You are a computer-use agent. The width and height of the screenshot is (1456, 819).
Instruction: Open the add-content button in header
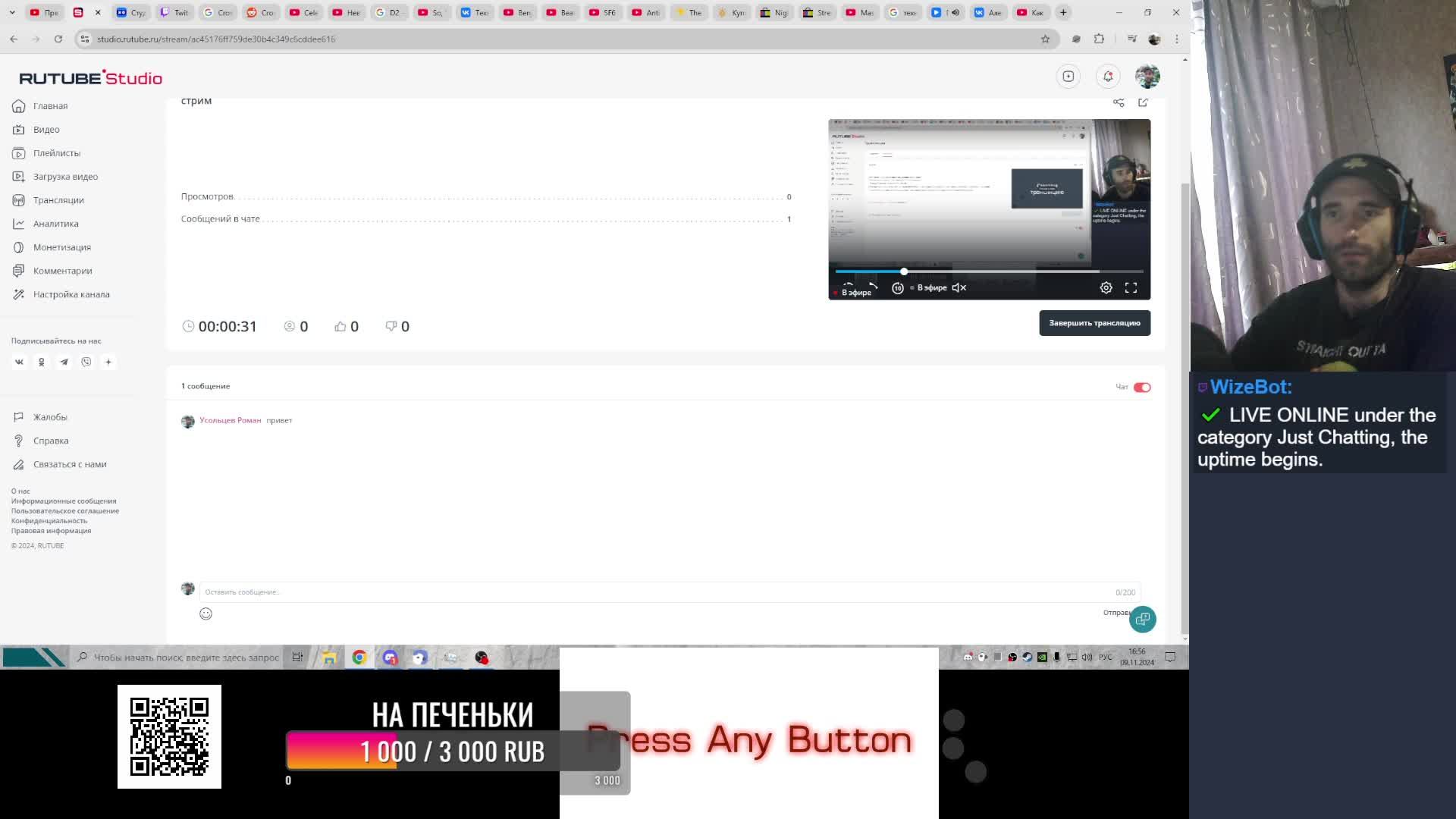[1068, 76]
